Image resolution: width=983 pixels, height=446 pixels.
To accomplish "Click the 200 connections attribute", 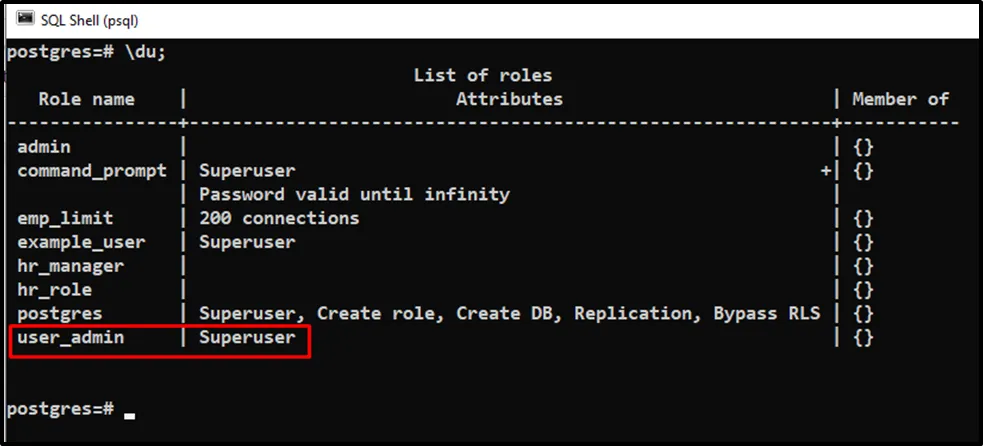I will click(279, 218).
